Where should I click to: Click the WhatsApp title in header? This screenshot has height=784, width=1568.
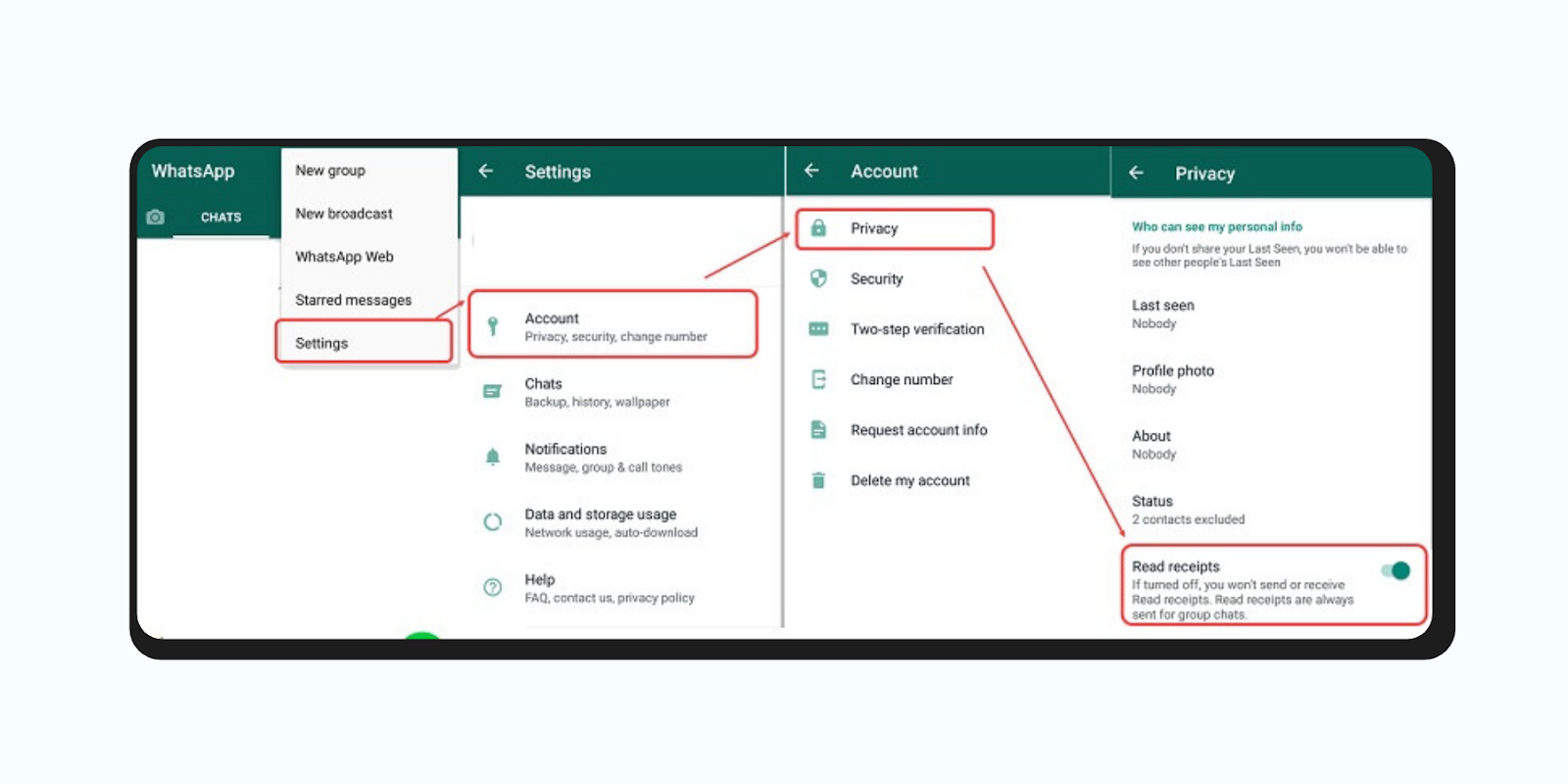[x=193, y=171]
